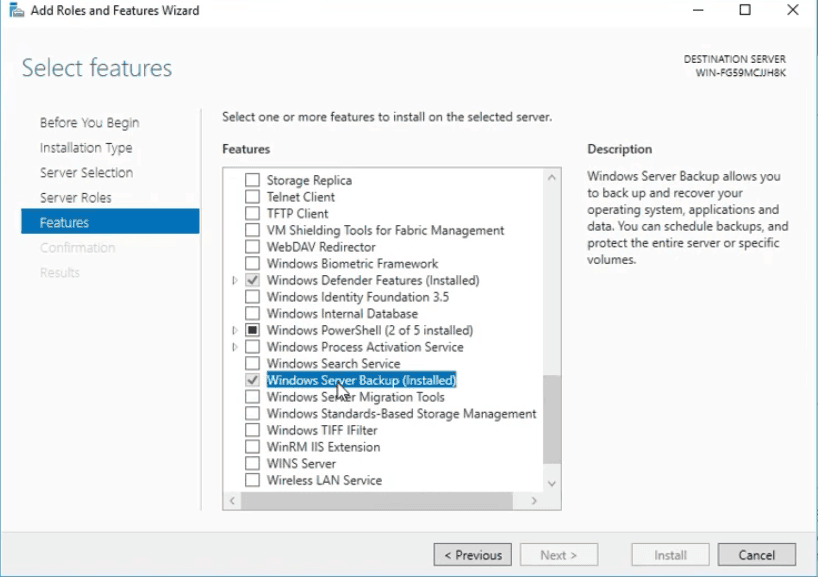Click the wizard icon in the title bar

click(14, 10)
